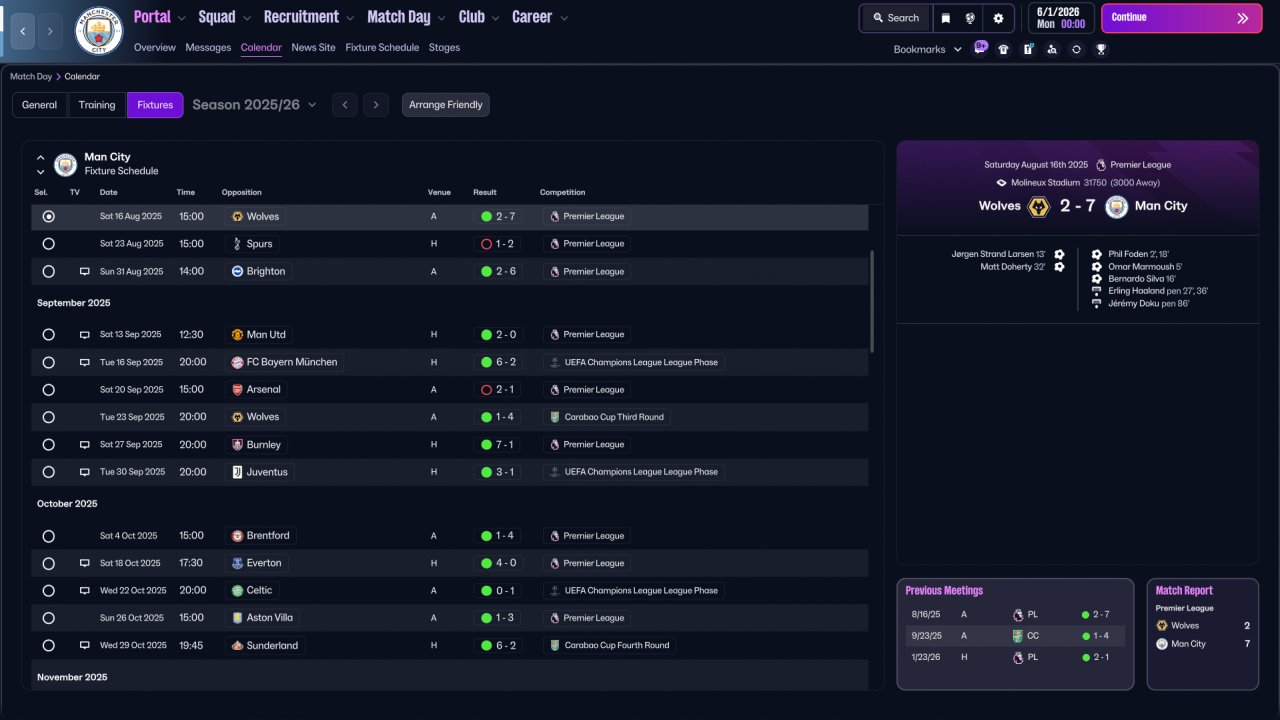Click the shirt icon in bookmarks bar
The width and height of the screenshot is (1280, 720).
[1004, 49]
